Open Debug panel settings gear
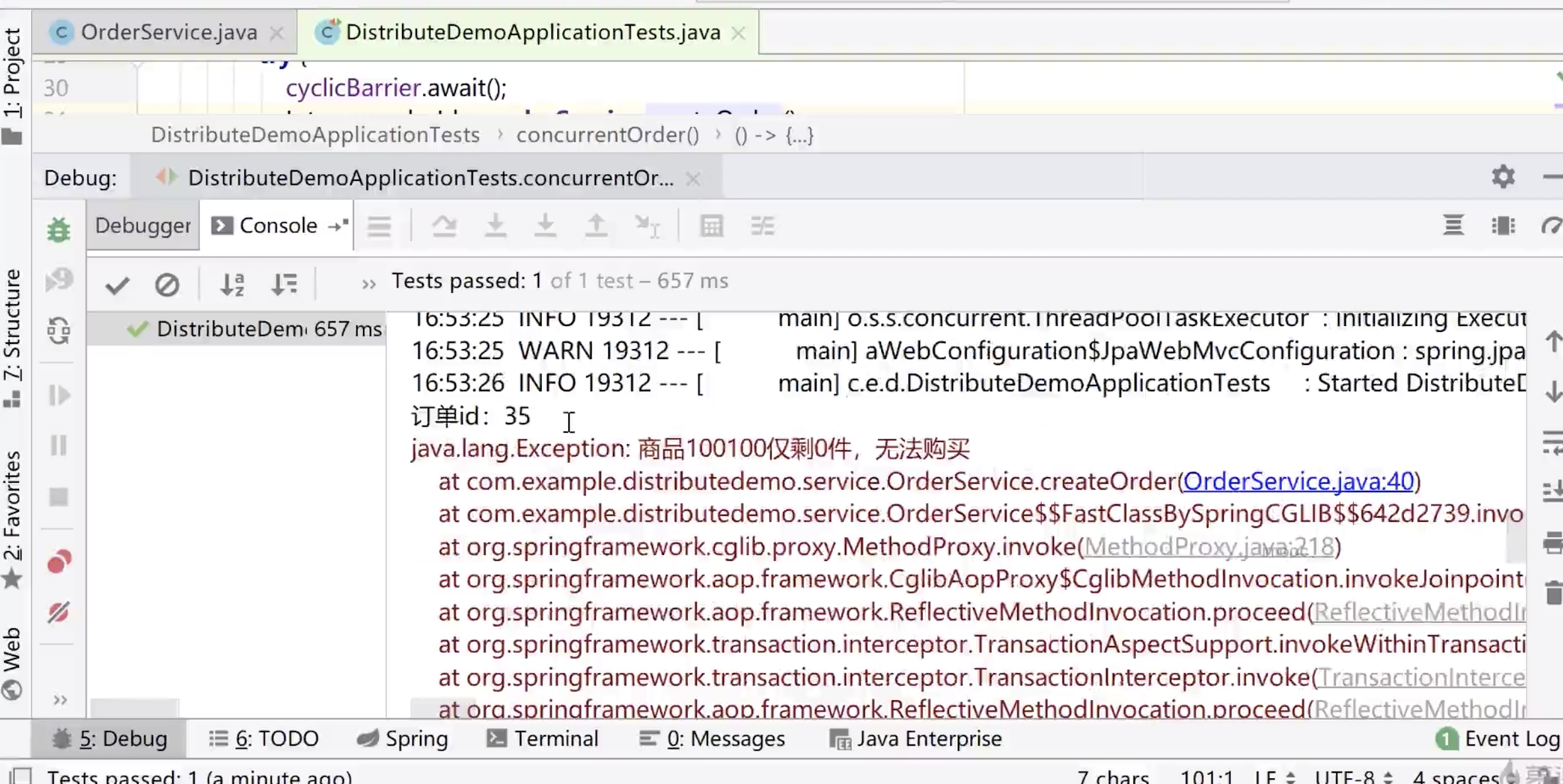The width and height of the screenshot is (1563, 784). 1503,177
